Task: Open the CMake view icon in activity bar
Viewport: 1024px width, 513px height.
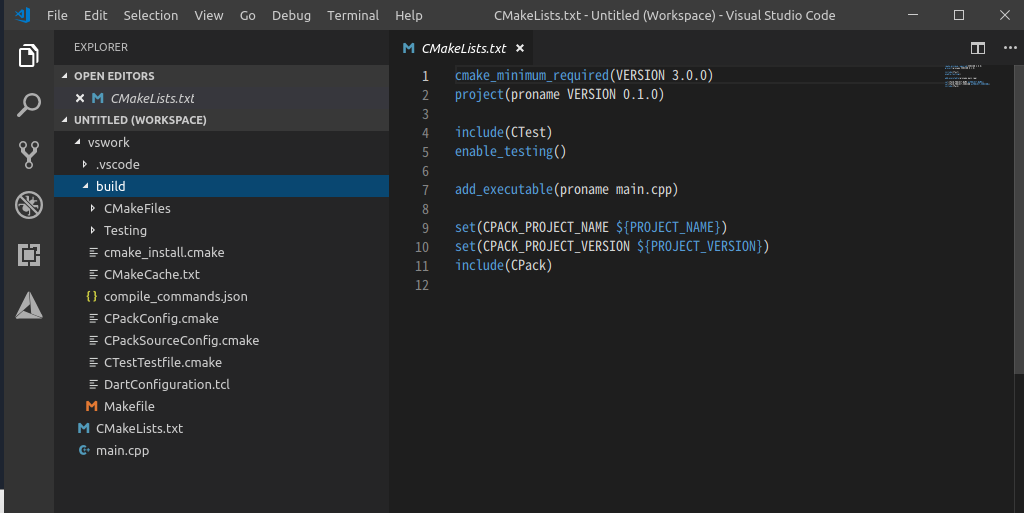Action: coord(28,305)
